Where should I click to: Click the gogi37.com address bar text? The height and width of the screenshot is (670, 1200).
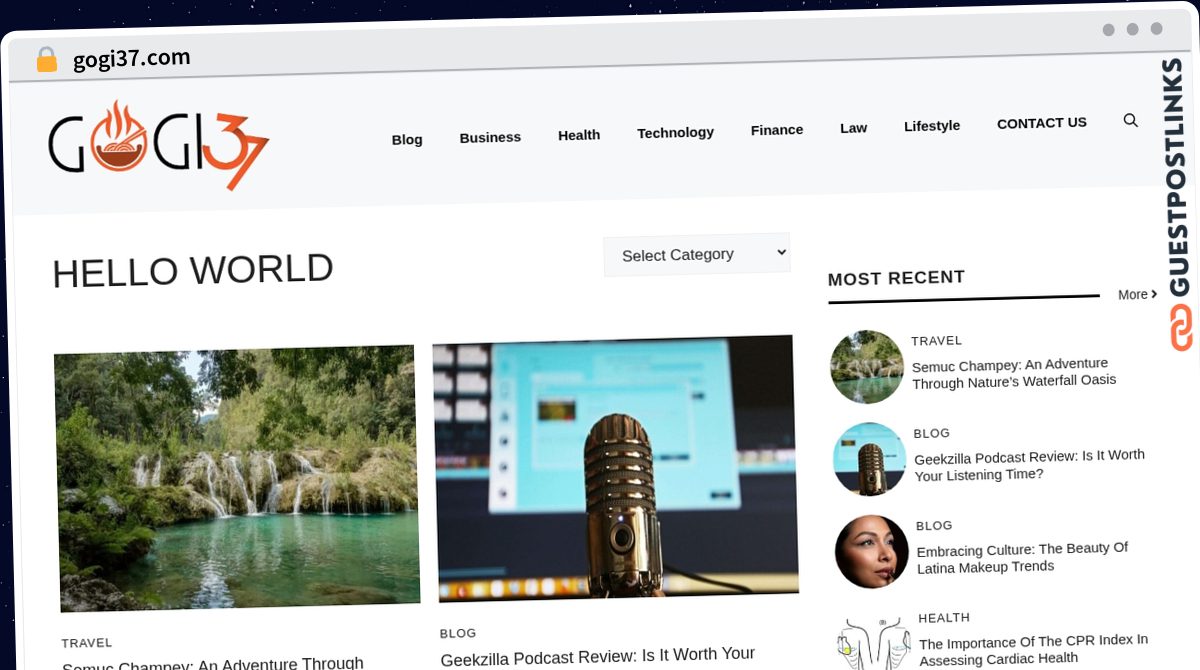(132, 59)
